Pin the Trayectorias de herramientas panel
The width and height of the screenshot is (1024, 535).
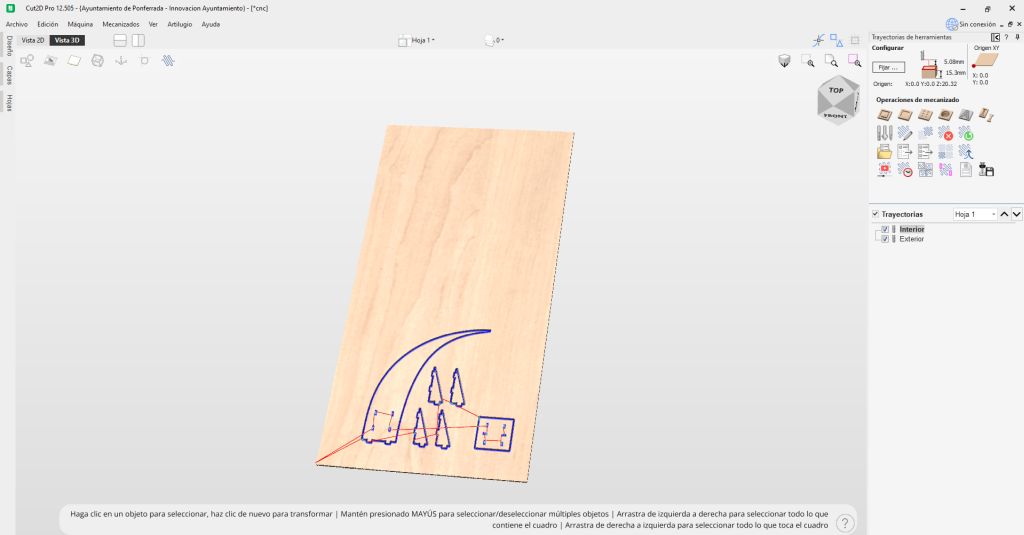1017,37
